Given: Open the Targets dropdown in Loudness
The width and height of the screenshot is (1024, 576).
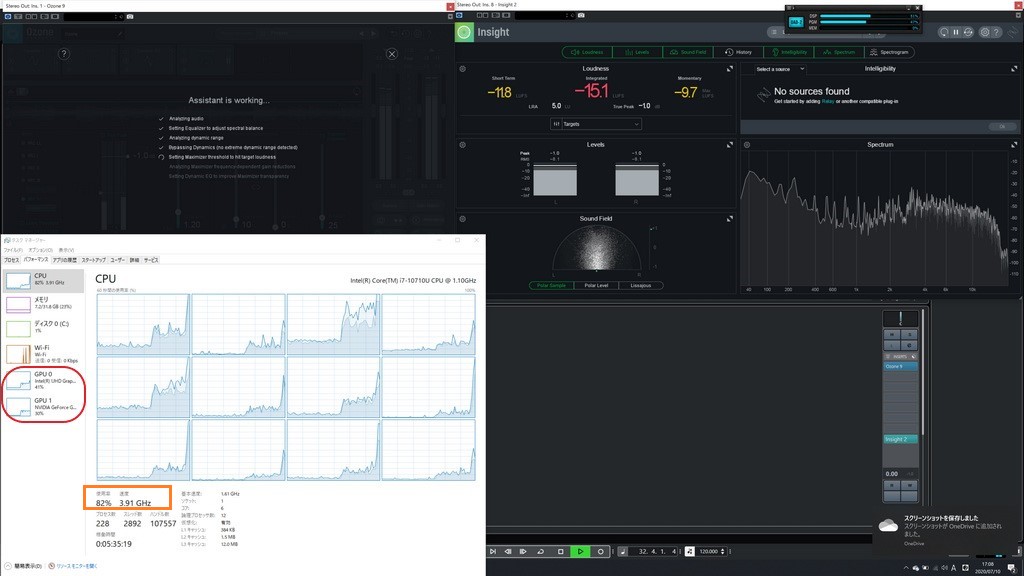Looking at the screenshot, I should click(596, 124).
